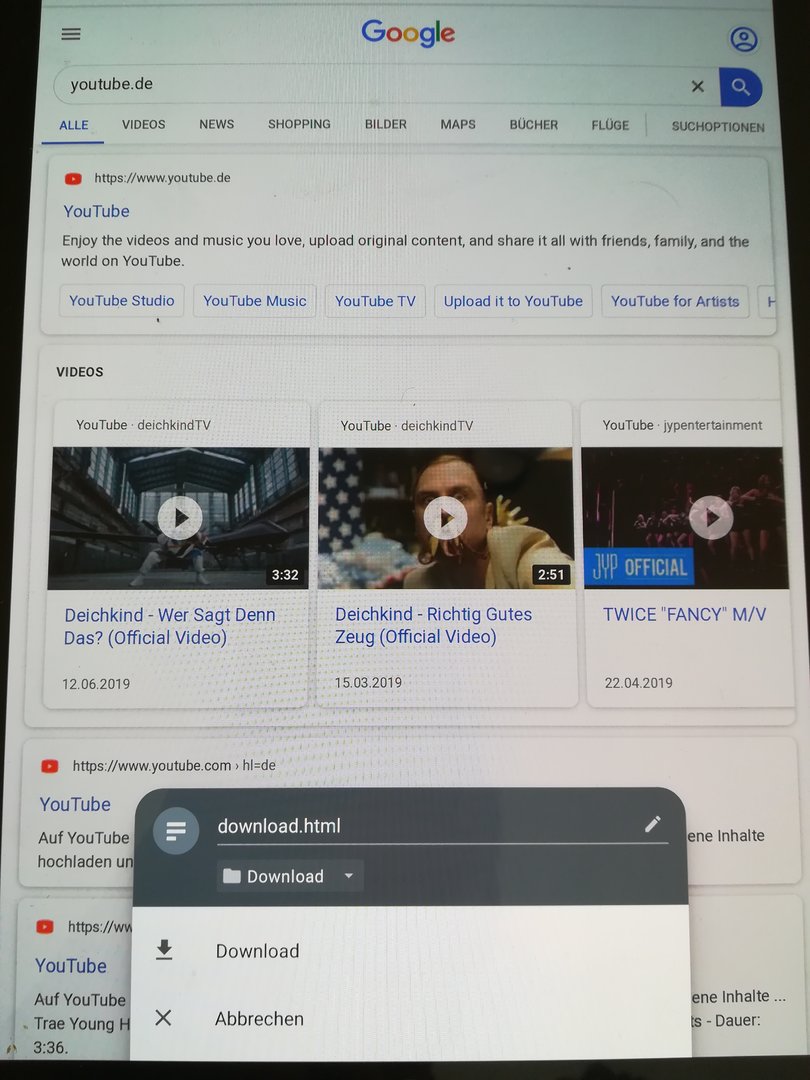This screenshot has width=810, height=1080.
Task: Open the FLÜGE tab
Action: [x=610, y=125]
